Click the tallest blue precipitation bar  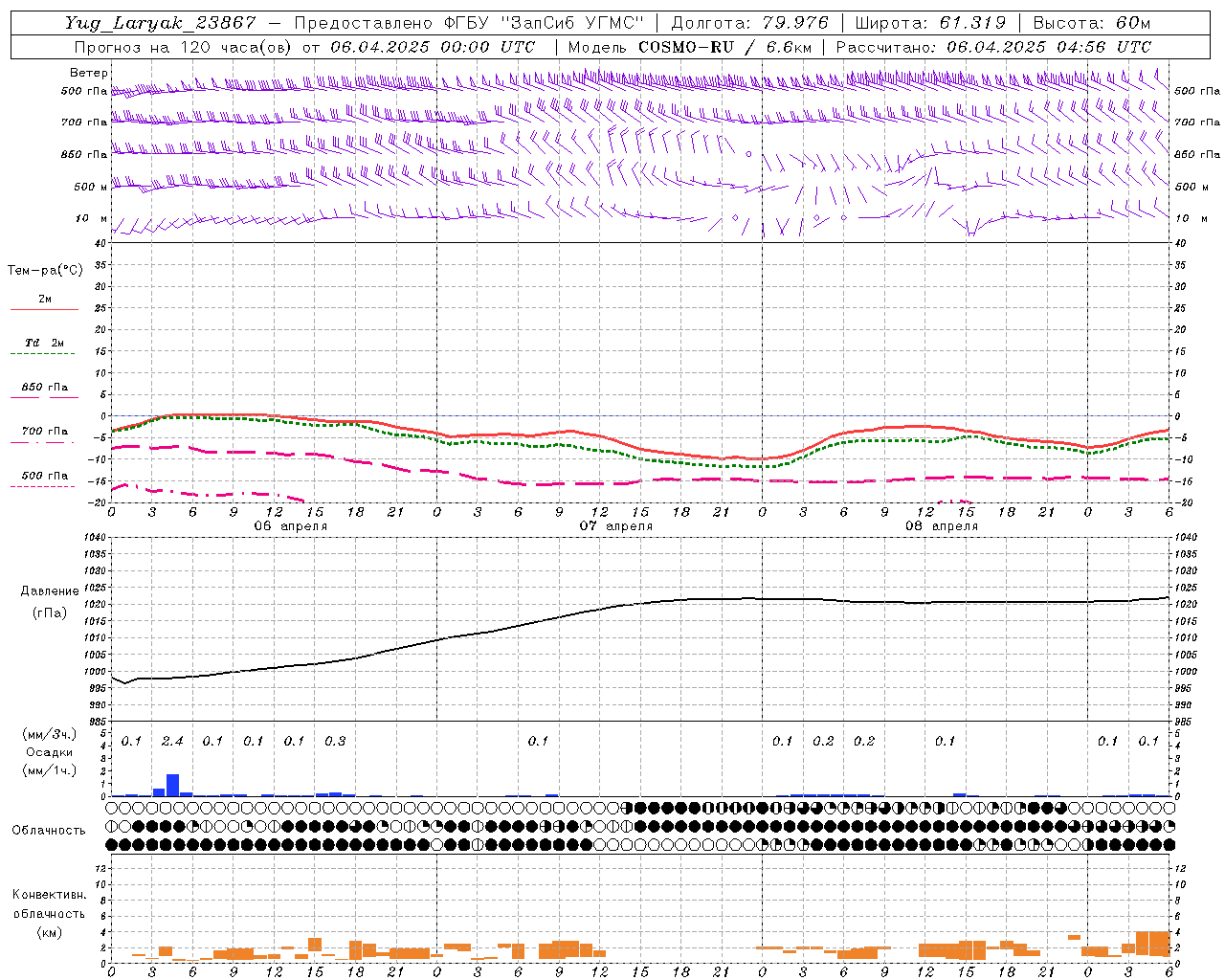point(172,785)
